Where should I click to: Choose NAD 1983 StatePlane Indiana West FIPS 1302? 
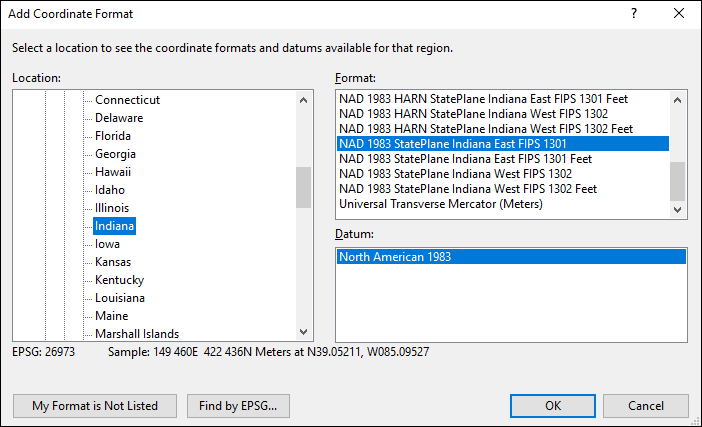(x=502, y=174)
